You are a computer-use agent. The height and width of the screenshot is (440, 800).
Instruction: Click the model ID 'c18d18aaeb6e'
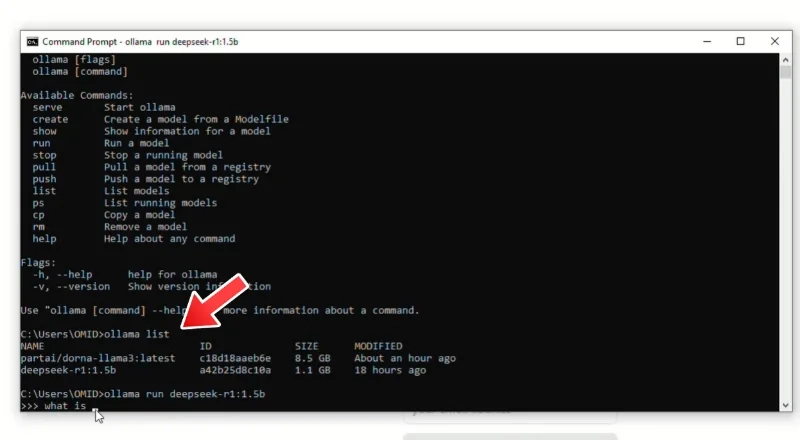(x=235, y=358)
